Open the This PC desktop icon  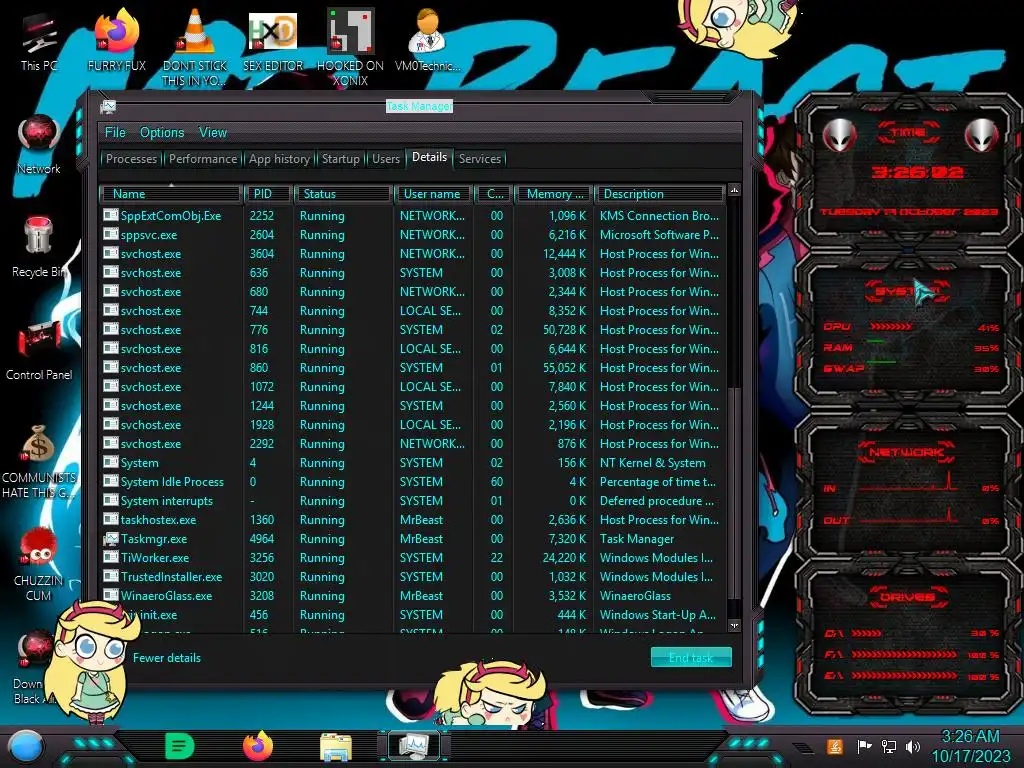tap(39, 42)
